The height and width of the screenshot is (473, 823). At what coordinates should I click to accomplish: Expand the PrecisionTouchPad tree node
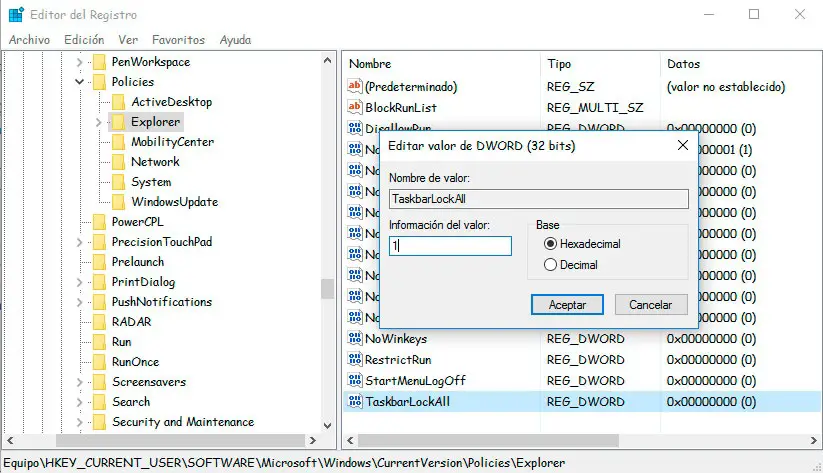tap(79, 242)
